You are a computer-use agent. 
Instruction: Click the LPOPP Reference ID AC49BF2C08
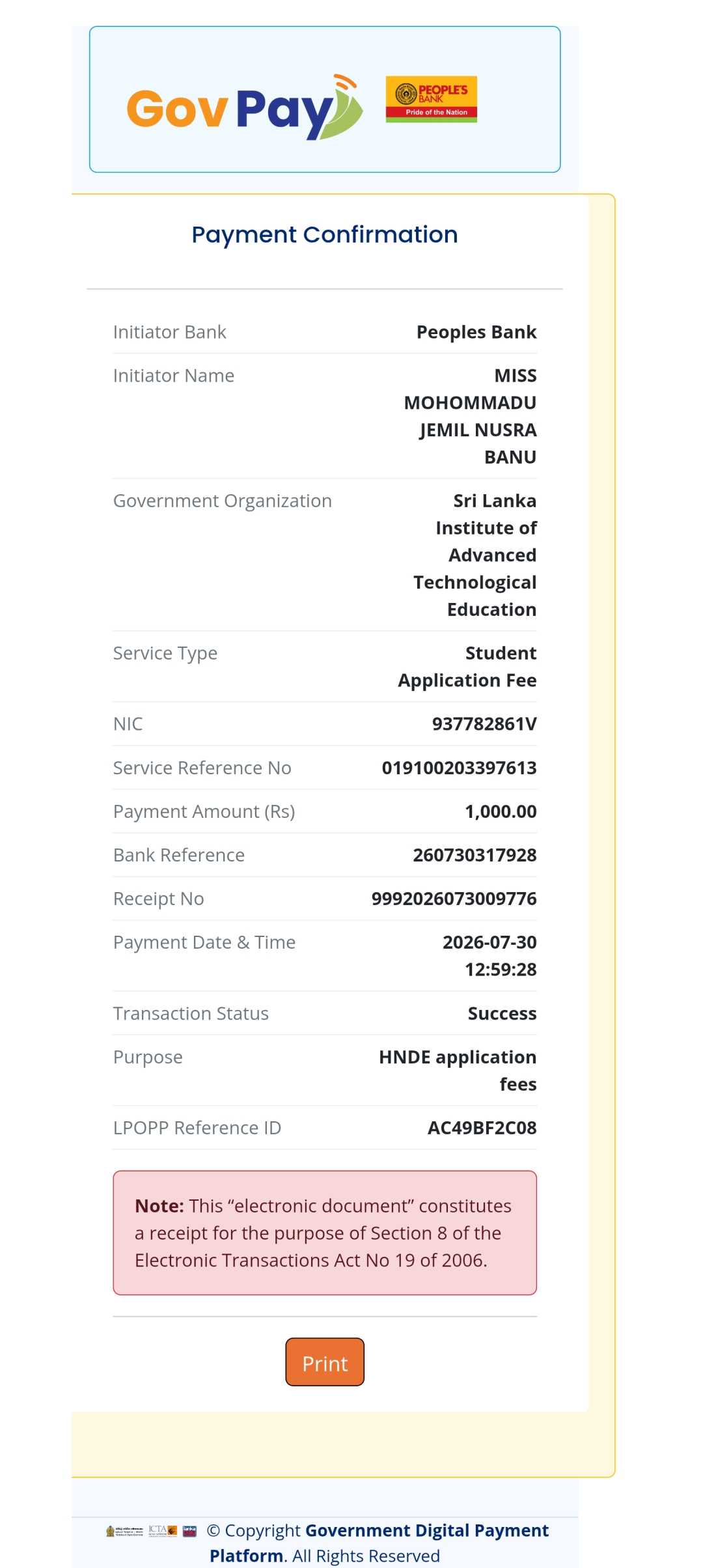point(482,1128)
